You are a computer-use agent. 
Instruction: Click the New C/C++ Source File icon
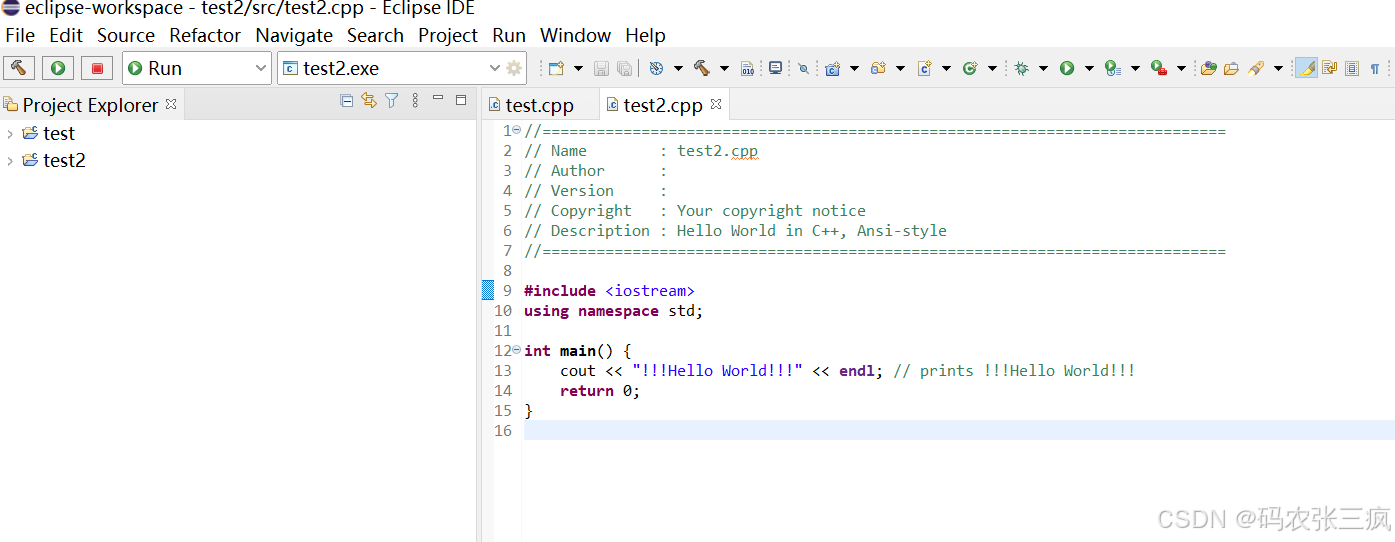pyautogui.click(x=924, y=68)
